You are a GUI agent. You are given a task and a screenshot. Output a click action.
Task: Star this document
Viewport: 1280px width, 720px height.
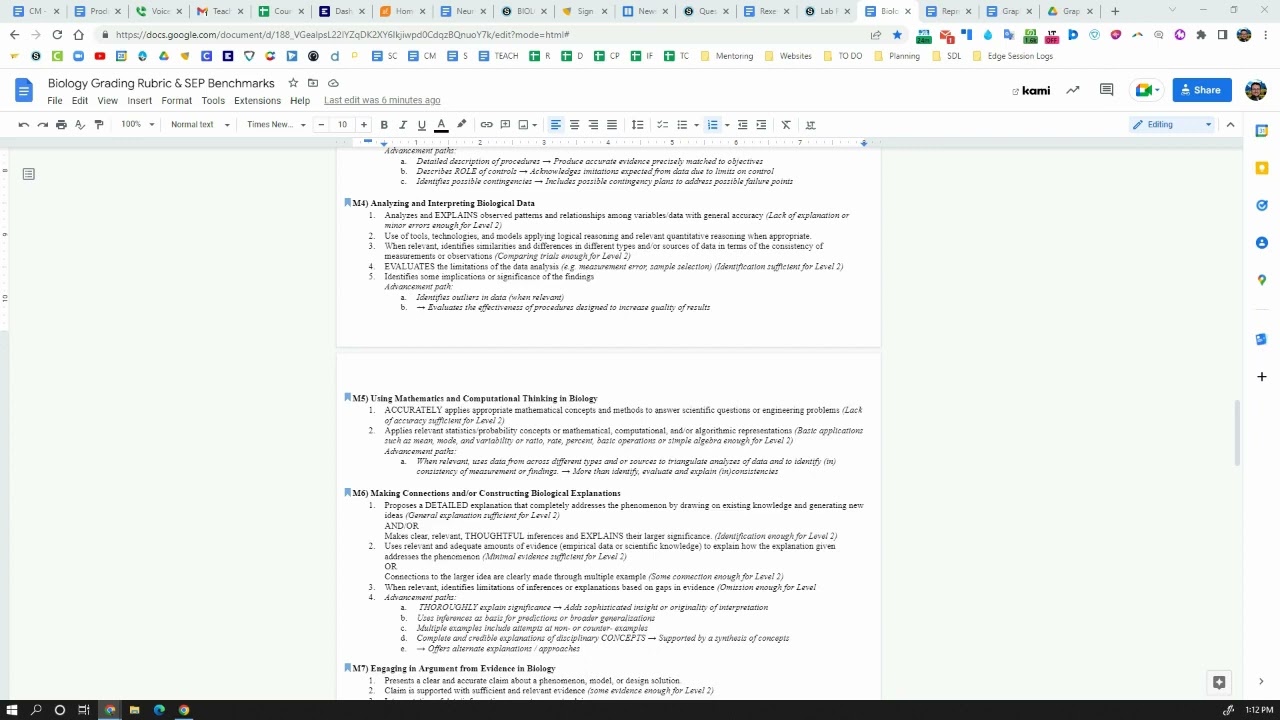point(293,83)
